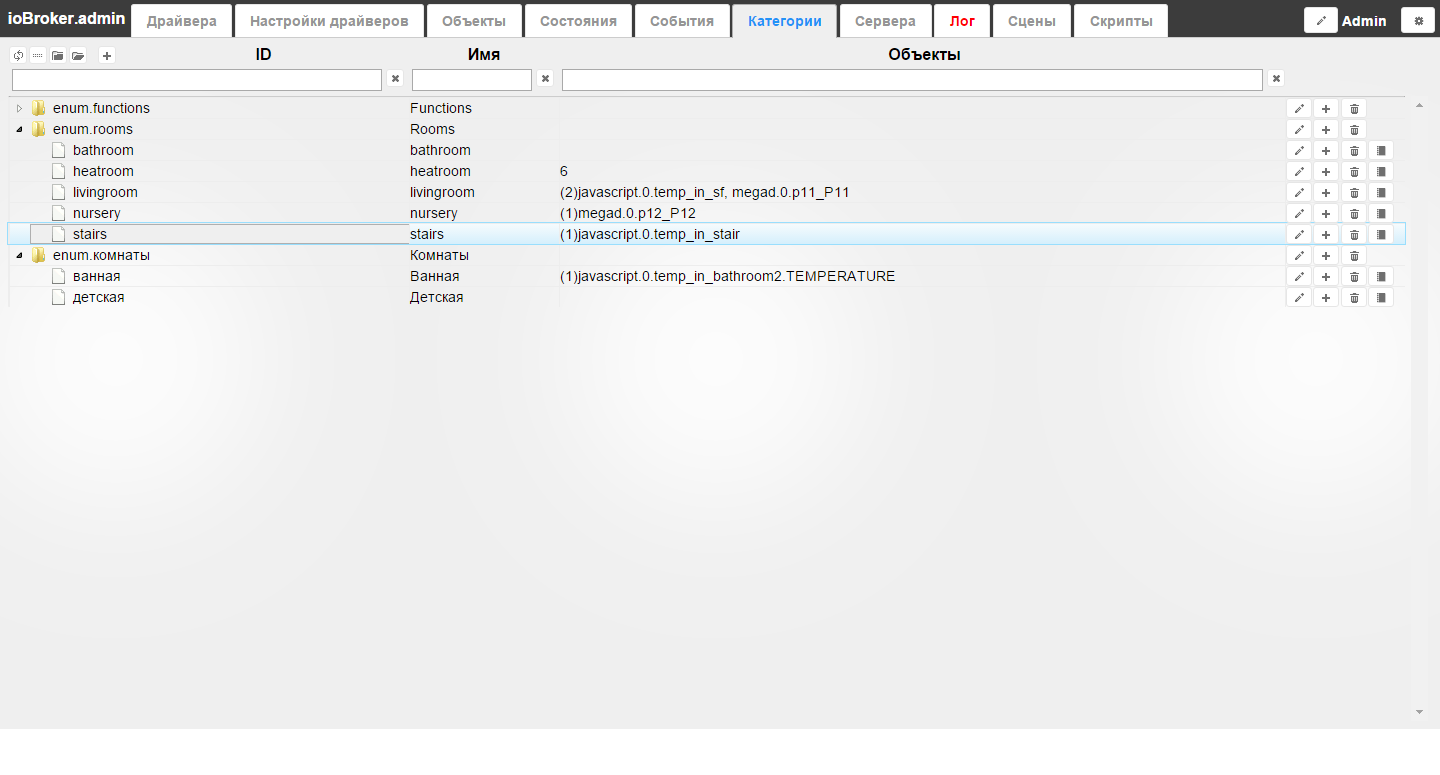Select the Категории tab

pos(785,21)
